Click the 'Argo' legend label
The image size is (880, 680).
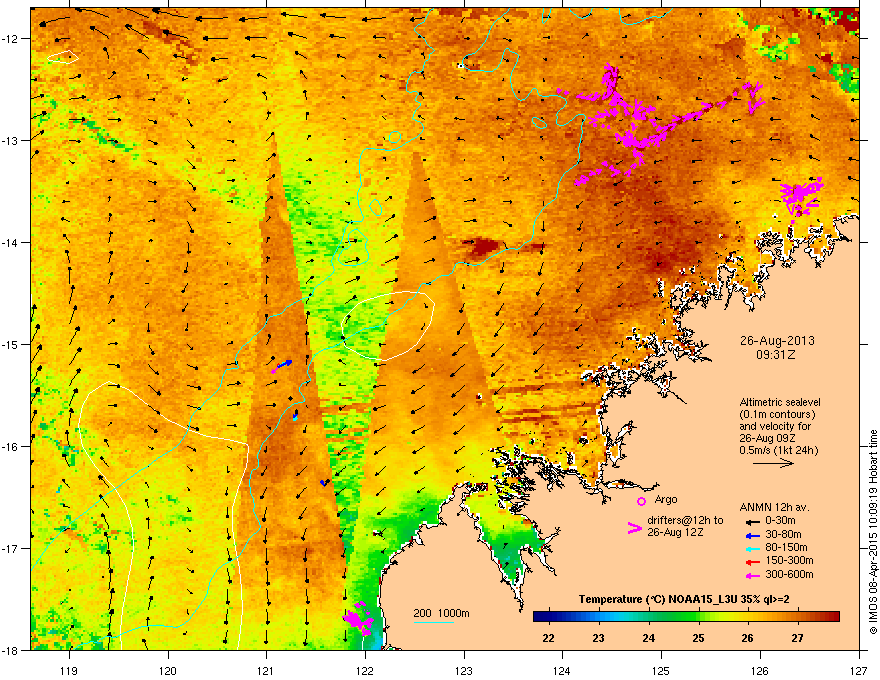(x=666, y=499)
